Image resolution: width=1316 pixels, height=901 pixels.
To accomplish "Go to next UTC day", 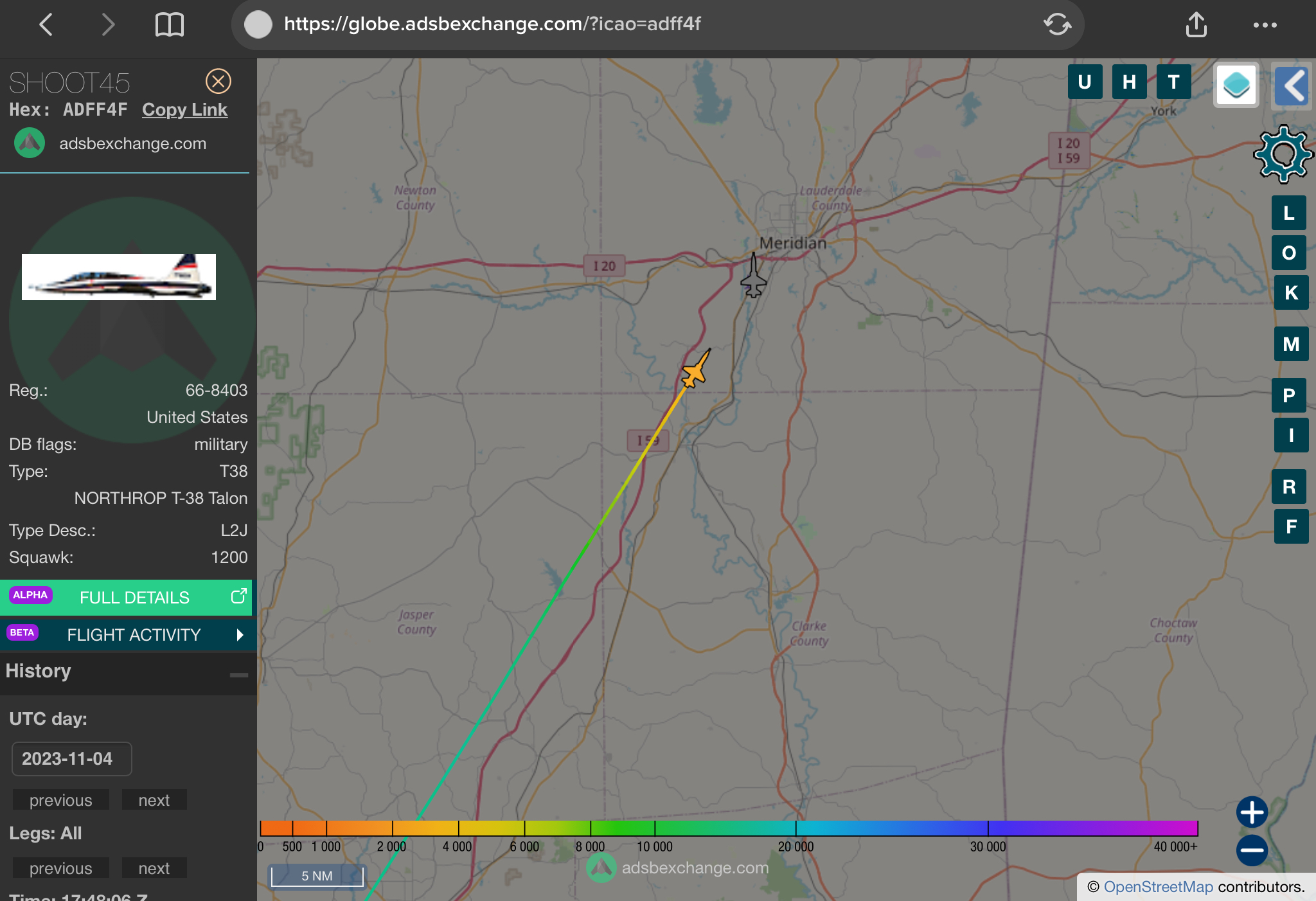I will tap(154, 800).
